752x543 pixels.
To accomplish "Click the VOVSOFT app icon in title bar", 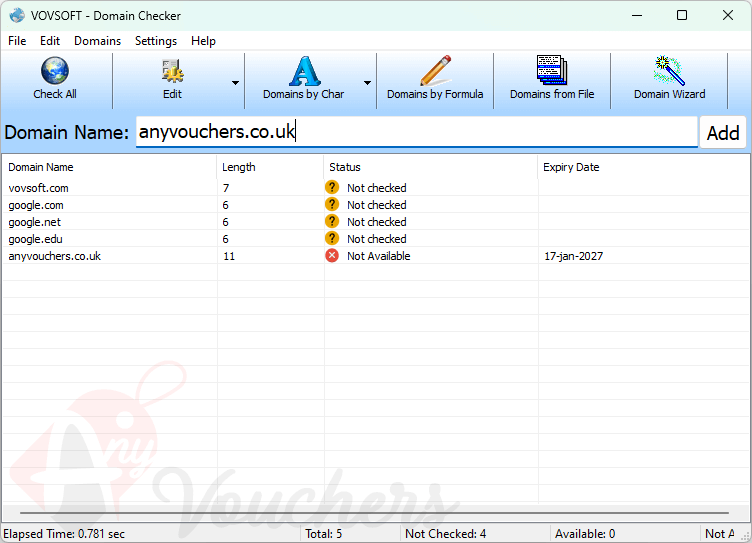I will [17, 15].
